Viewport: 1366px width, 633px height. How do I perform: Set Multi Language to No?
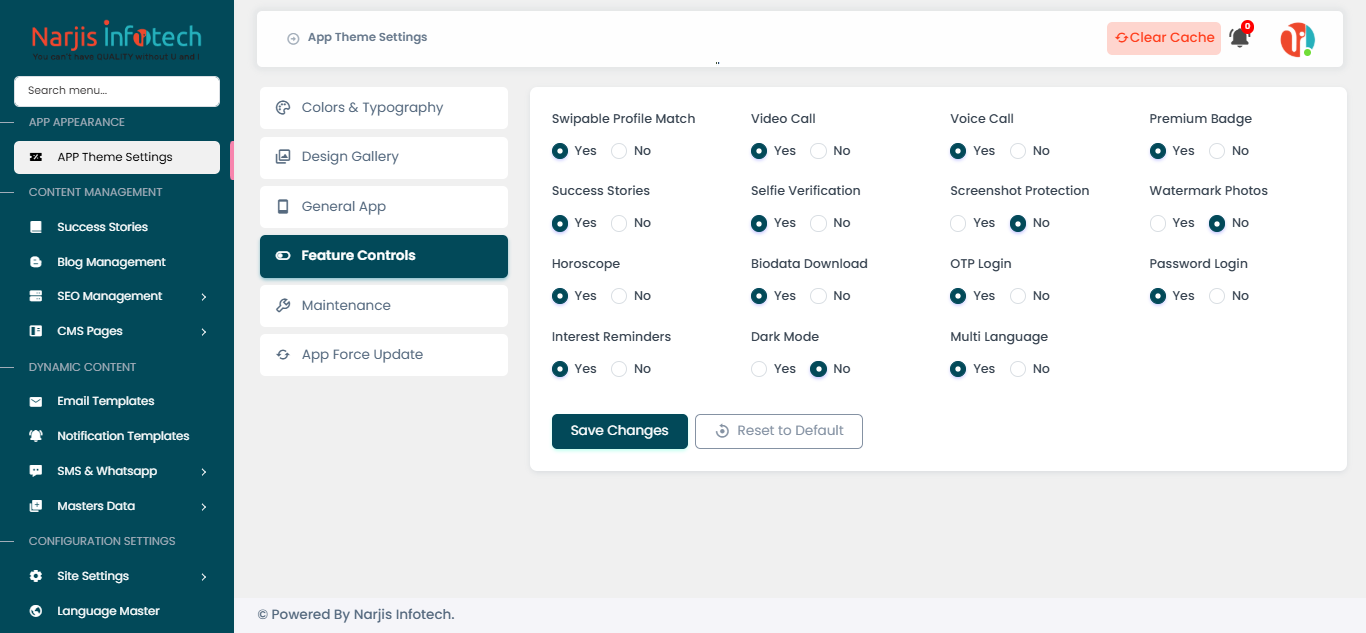point(1017,369)
